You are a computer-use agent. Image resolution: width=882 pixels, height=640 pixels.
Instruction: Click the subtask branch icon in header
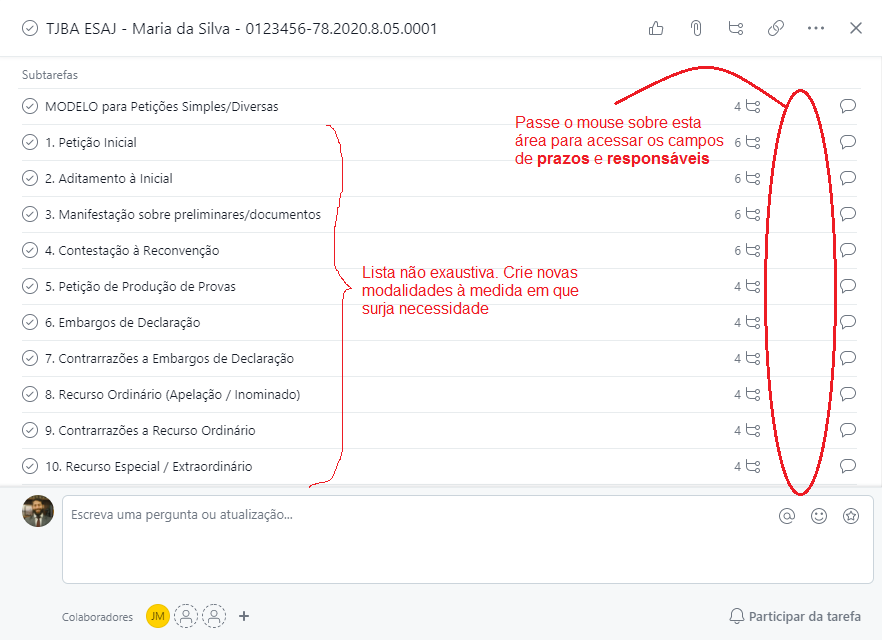736,28
